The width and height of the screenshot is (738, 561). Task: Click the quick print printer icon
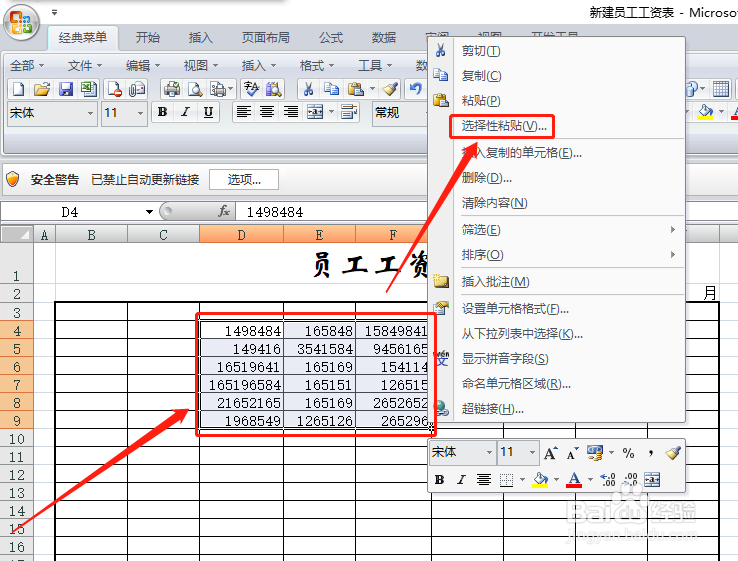pyautogui.click(x=171, y=89)
